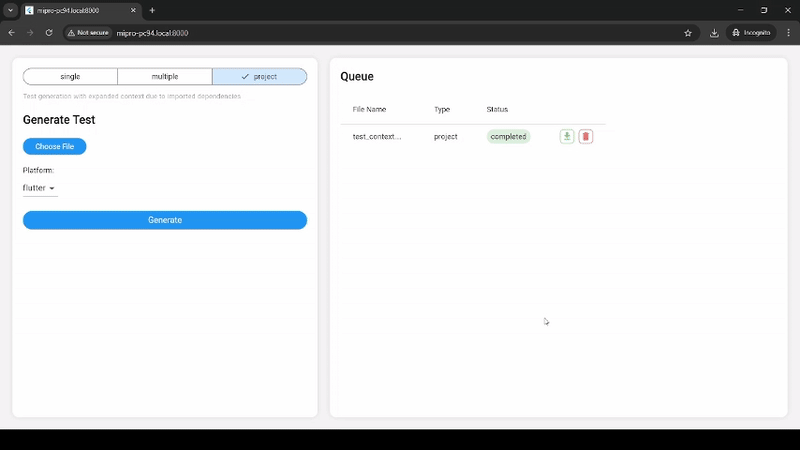Click the Generate button

coord(165,220)
